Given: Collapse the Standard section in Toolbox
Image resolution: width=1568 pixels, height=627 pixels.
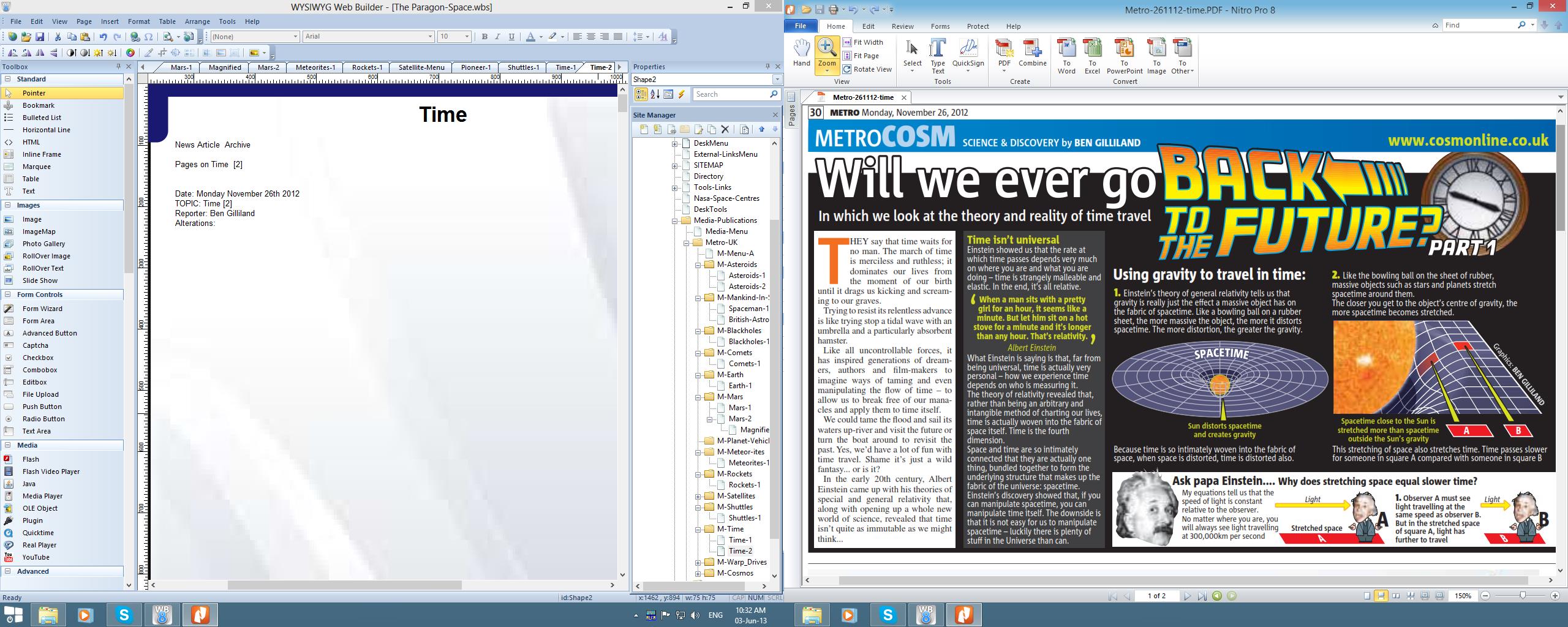Looking at the screenshot, I should coord(8,79).
